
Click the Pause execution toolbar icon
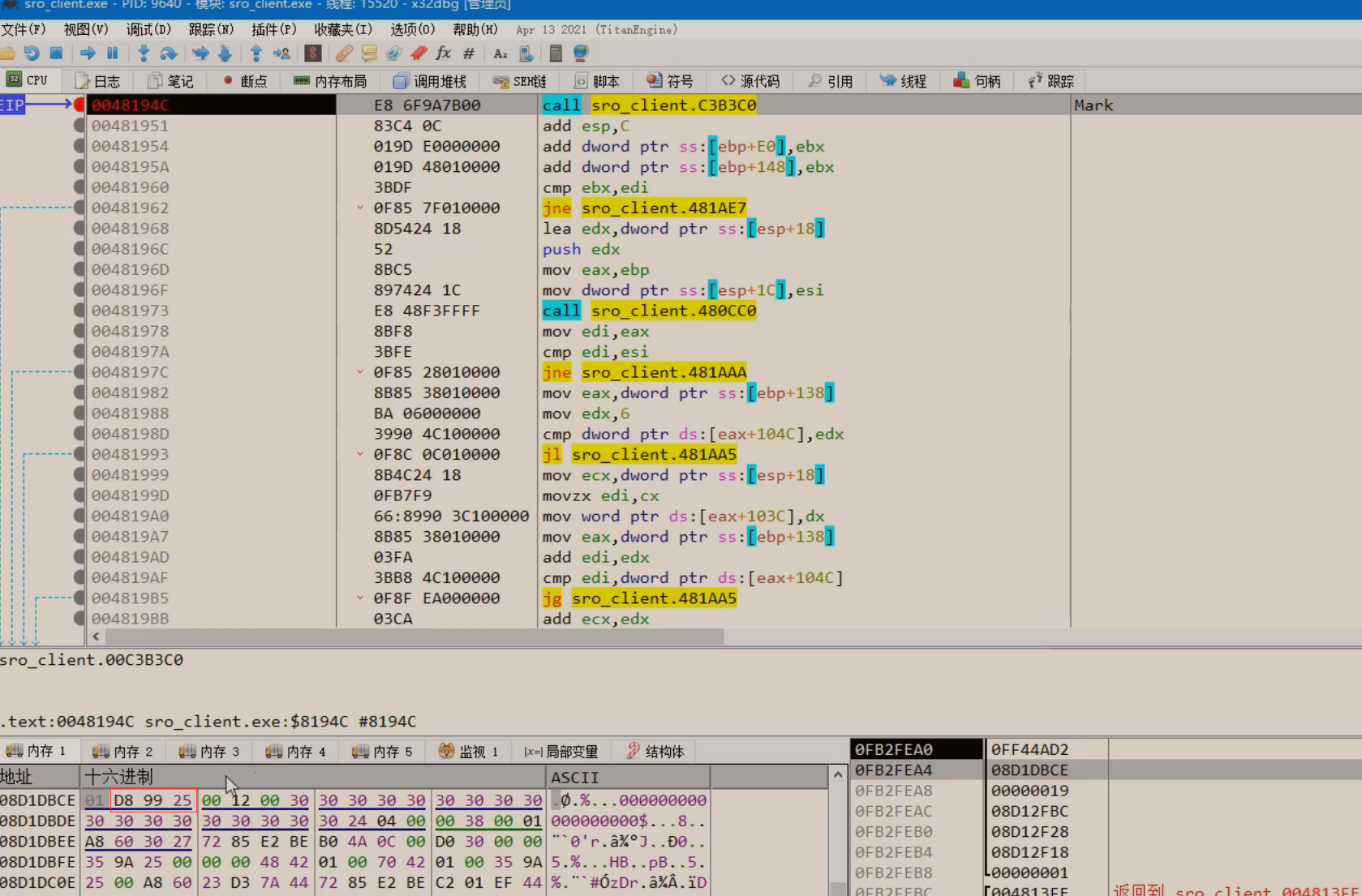pyautogui.click(x=112, y=54)
